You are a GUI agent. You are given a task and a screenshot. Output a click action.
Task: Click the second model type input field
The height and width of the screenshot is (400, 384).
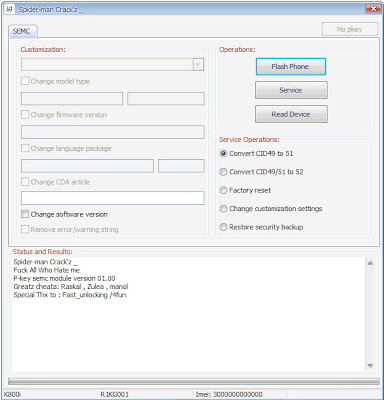166,99
